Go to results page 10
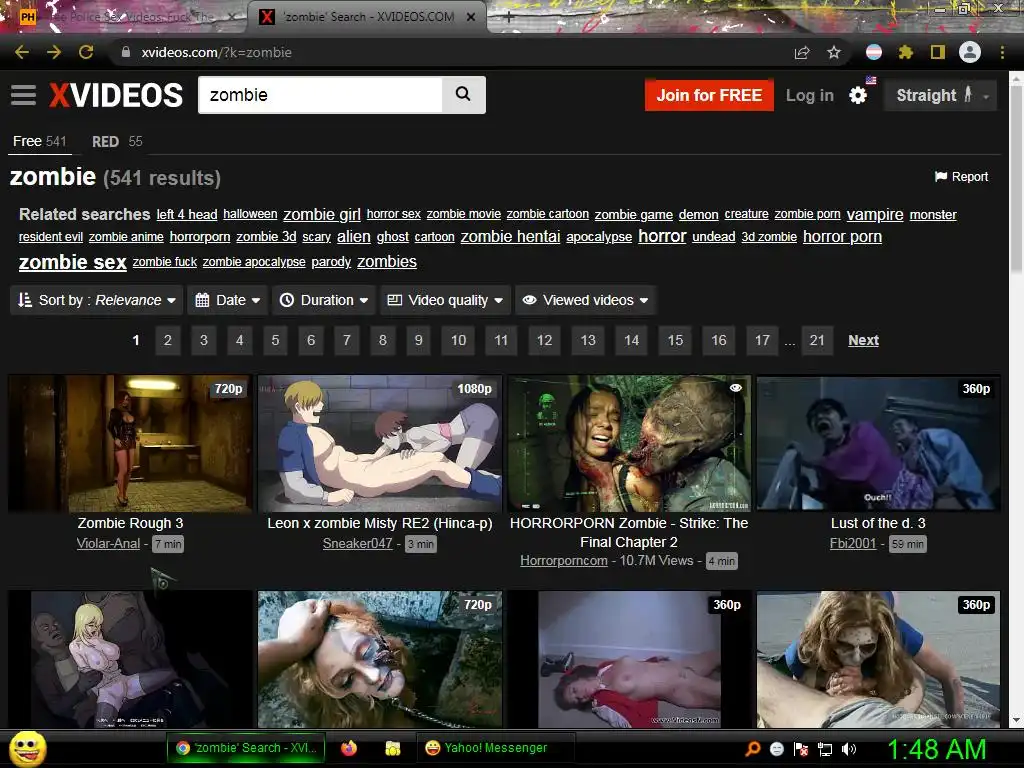The image size is (1024, 768). pyautogui.click(x=458, y=340)
